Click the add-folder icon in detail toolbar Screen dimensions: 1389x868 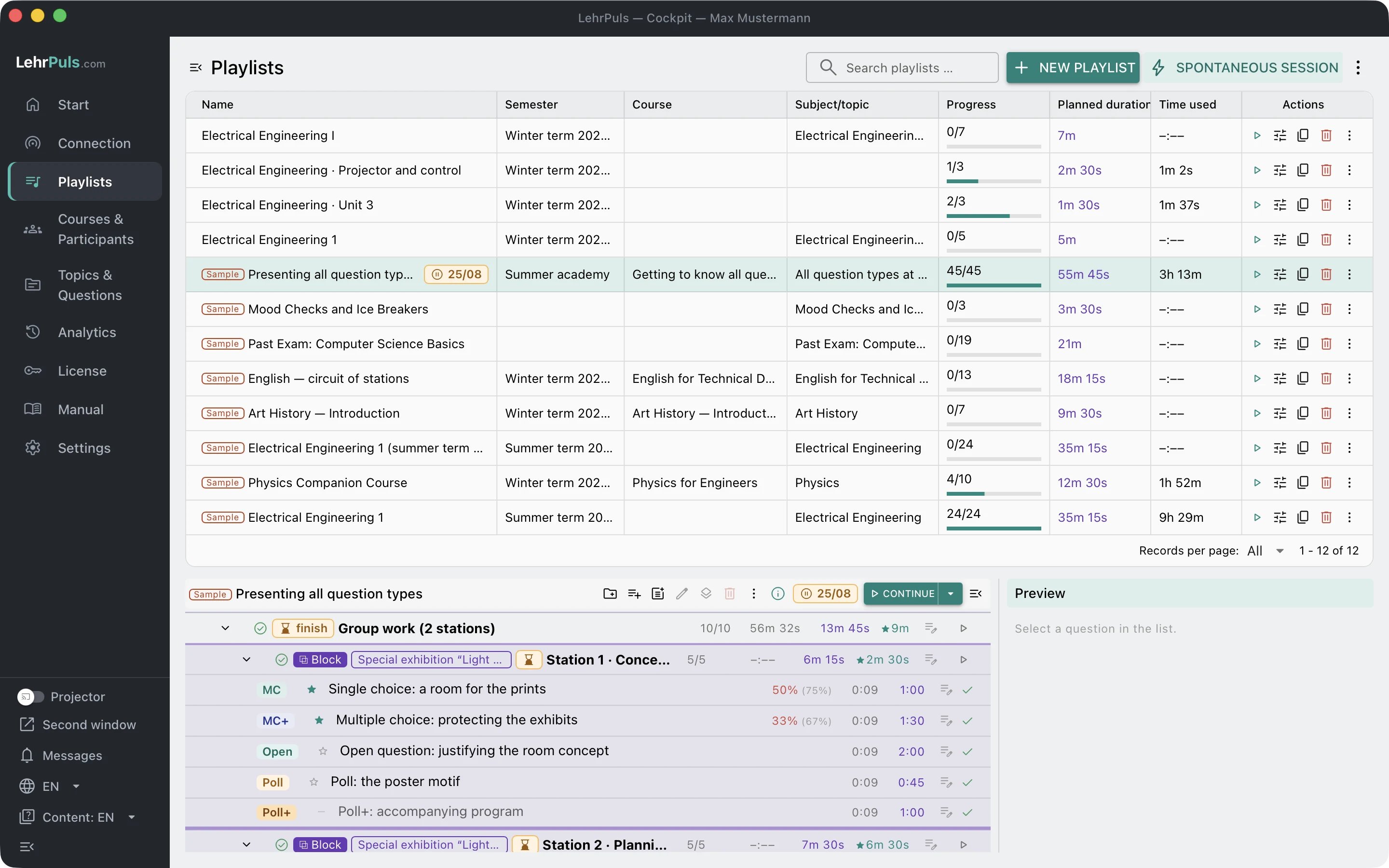point(610,594)
